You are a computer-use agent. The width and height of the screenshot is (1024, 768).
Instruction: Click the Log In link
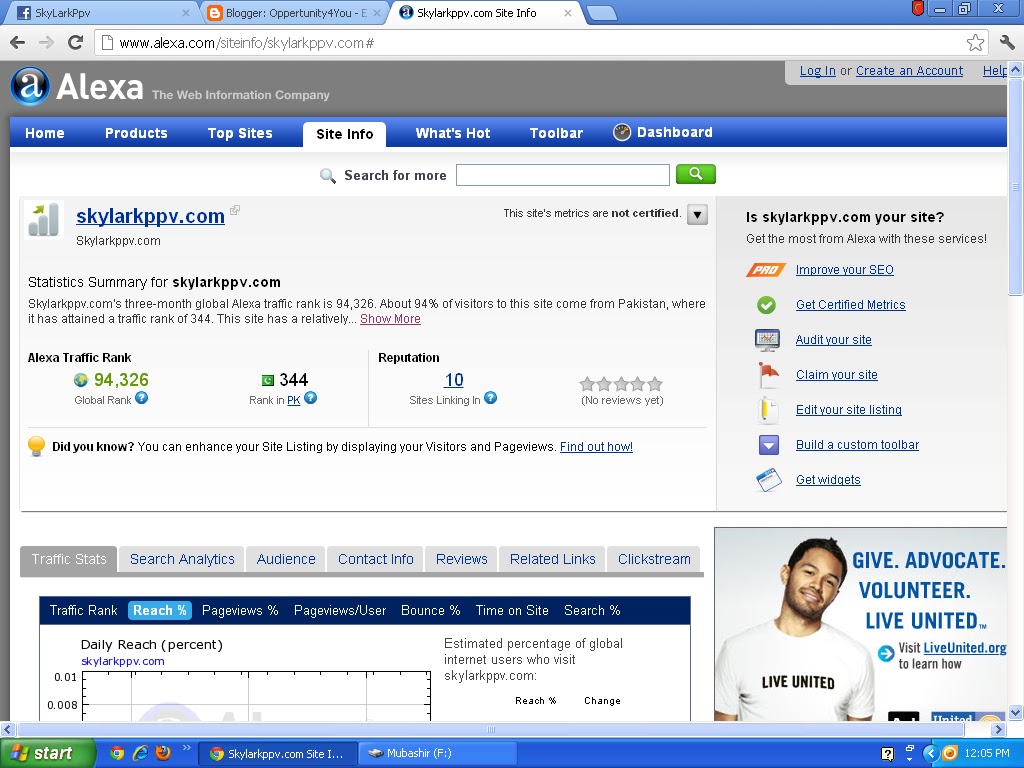[818, 71]
